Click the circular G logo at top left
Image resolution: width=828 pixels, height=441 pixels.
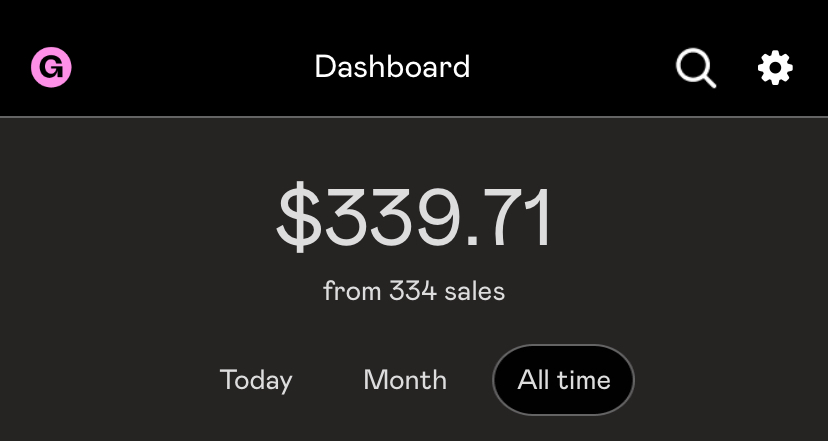click(x=51, y=68)
